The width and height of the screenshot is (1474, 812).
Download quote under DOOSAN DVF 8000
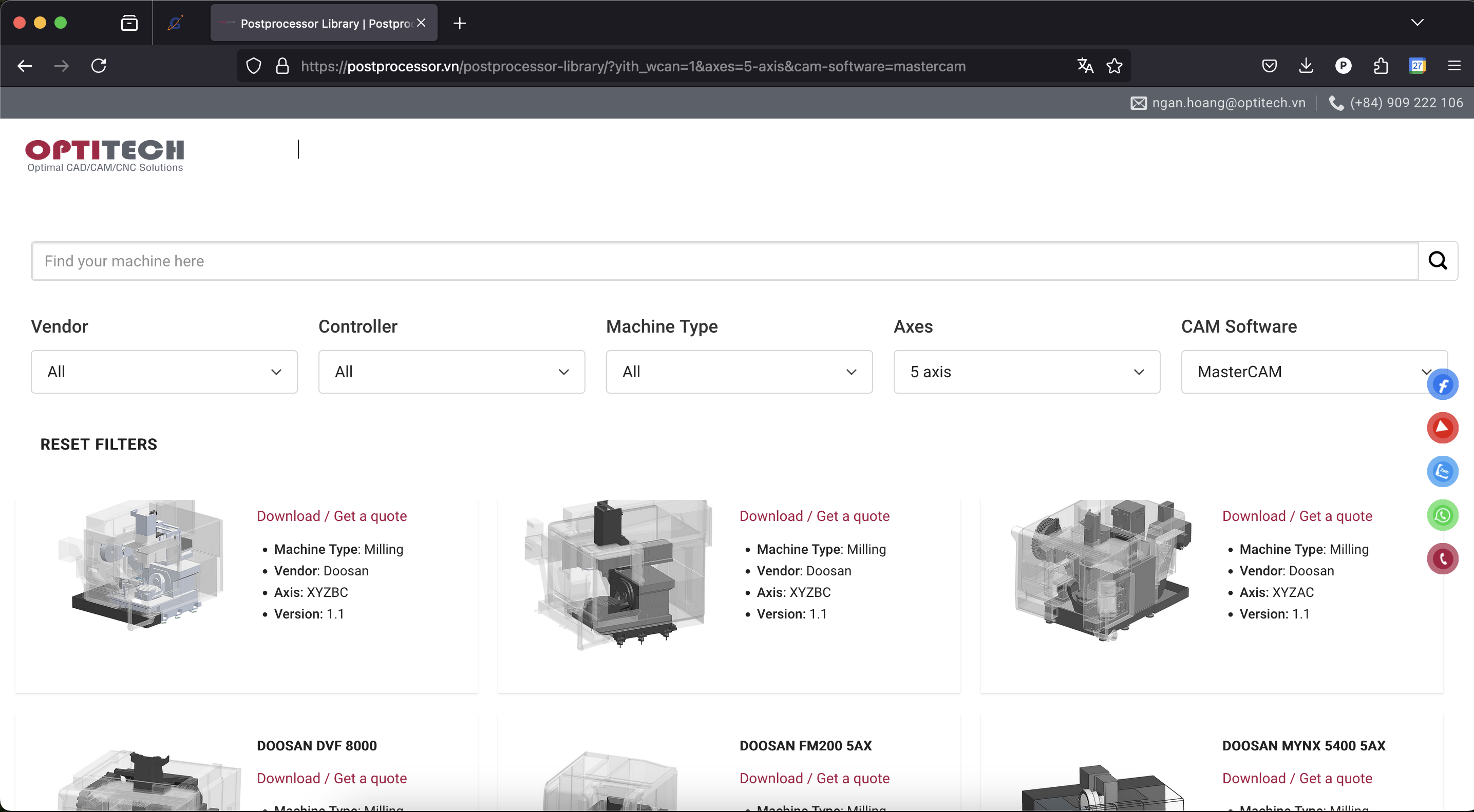(x=332, y=778)
